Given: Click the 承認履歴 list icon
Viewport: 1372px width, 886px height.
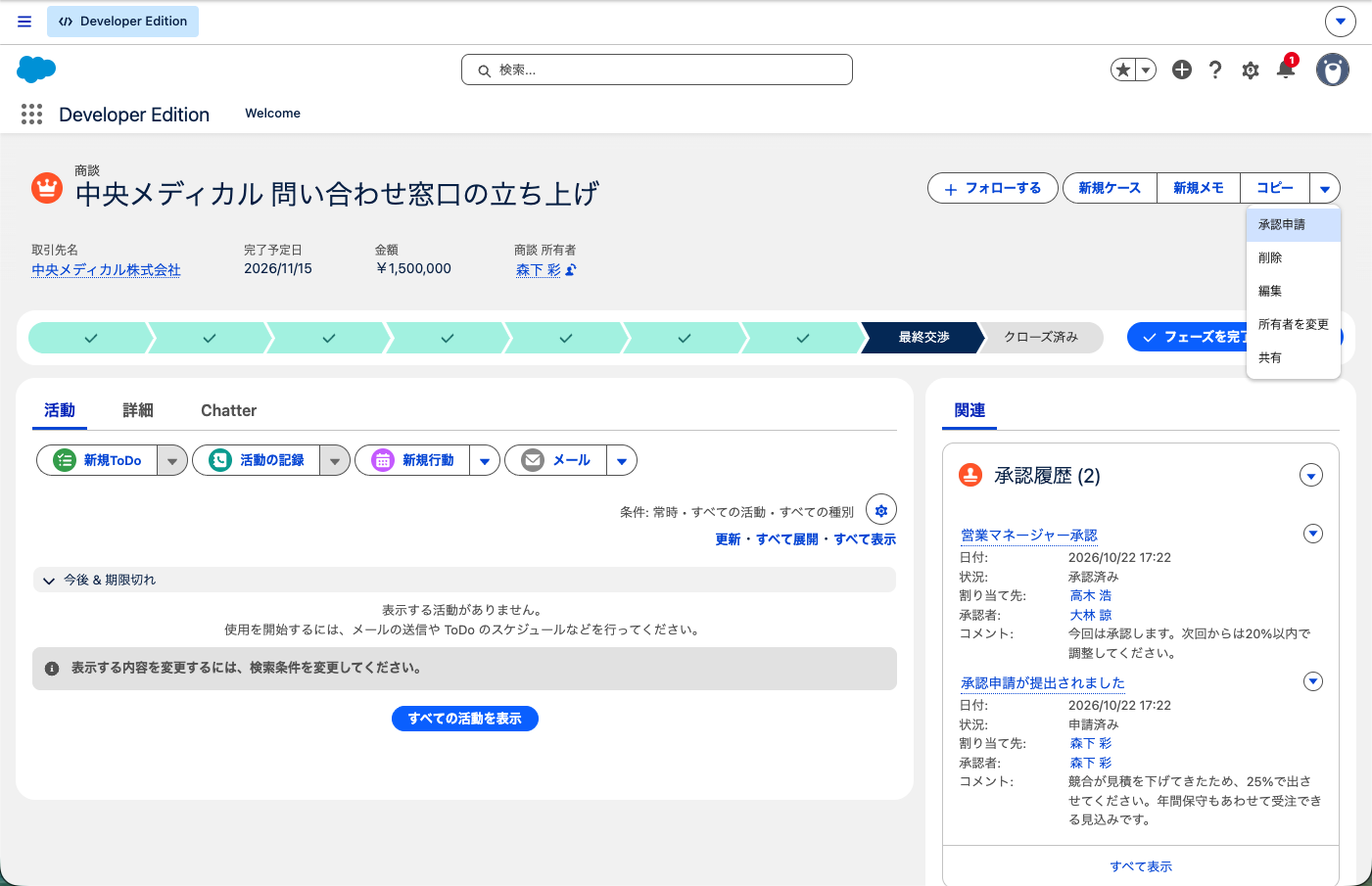Looking at the screenshot, I should [970, 475].
